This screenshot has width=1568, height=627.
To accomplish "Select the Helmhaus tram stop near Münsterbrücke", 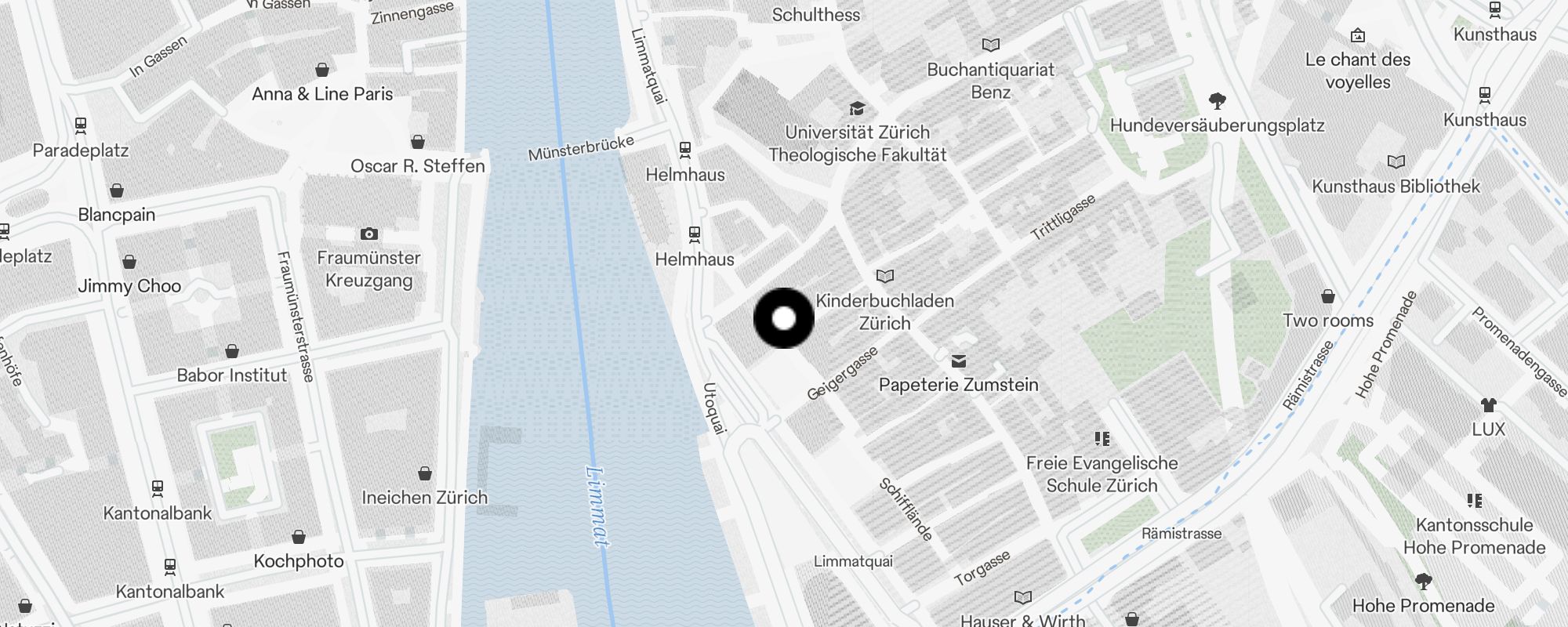I will (685, 150).
